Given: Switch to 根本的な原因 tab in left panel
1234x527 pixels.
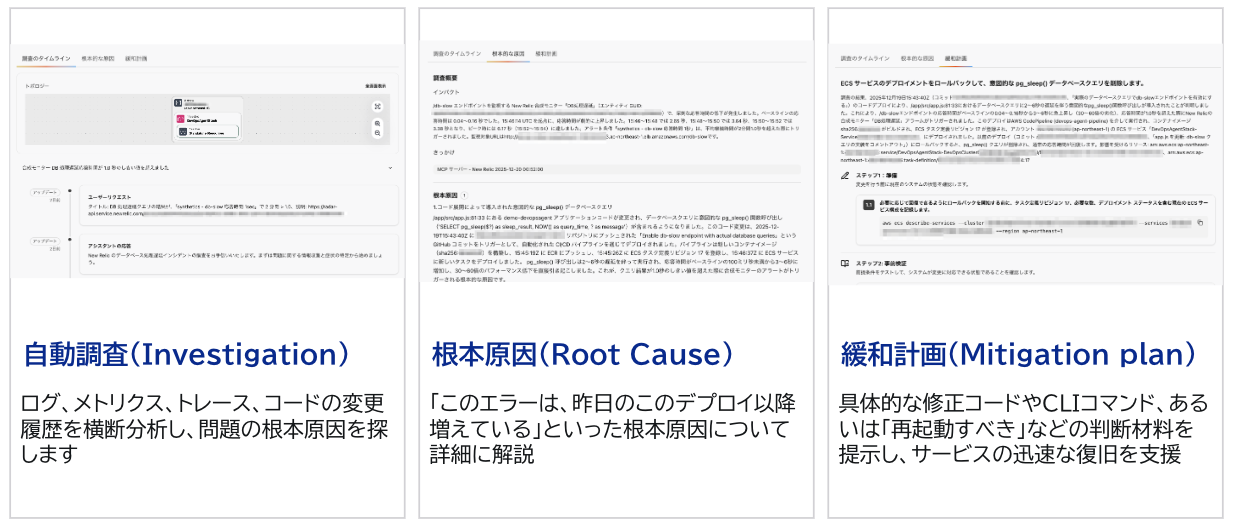Looking at the screenshot, I should (x=96, y=59).
